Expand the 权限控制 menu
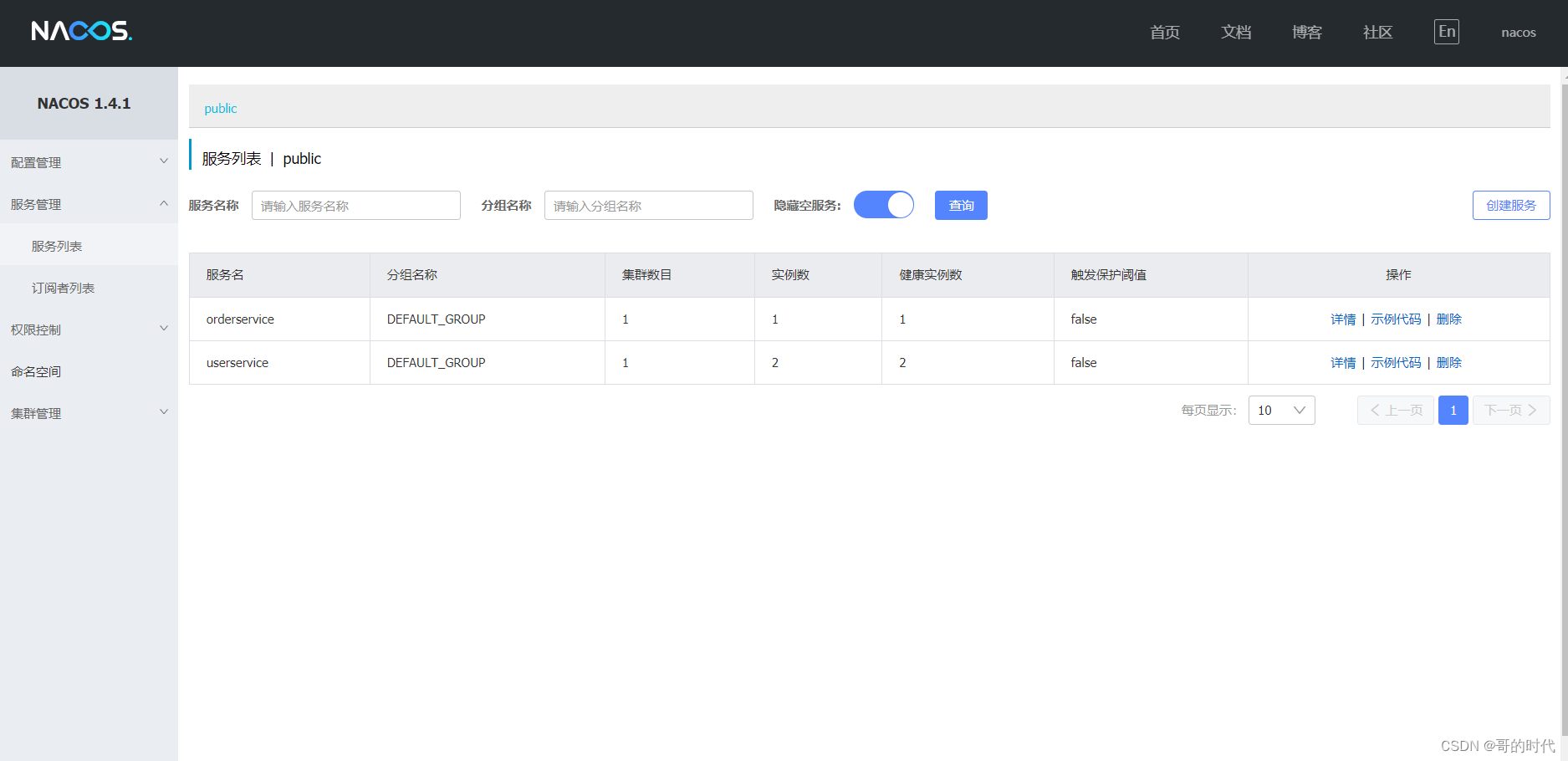This screenshot has height=761, width=1568. [89, 329]
